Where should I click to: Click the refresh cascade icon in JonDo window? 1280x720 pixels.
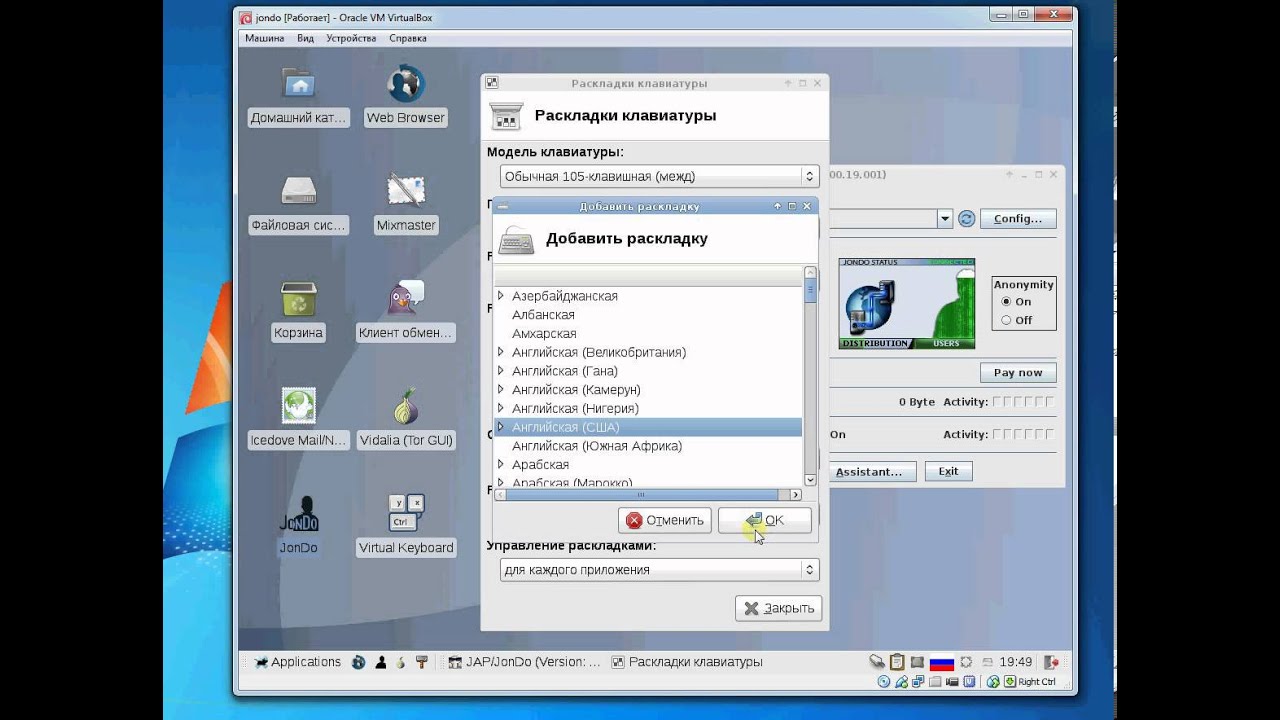(x=966, y=218)
